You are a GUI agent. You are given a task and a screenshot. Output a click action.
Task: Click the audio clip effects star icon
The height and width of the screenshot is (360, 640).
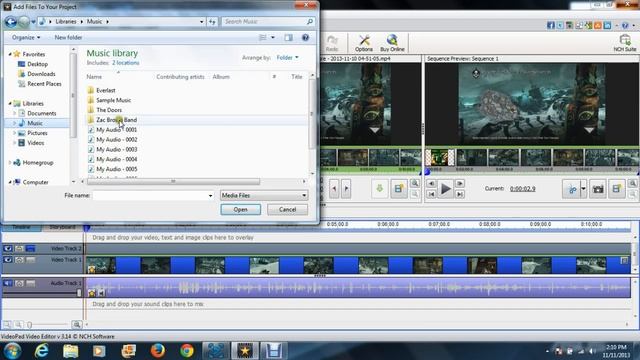click(91, 293)
